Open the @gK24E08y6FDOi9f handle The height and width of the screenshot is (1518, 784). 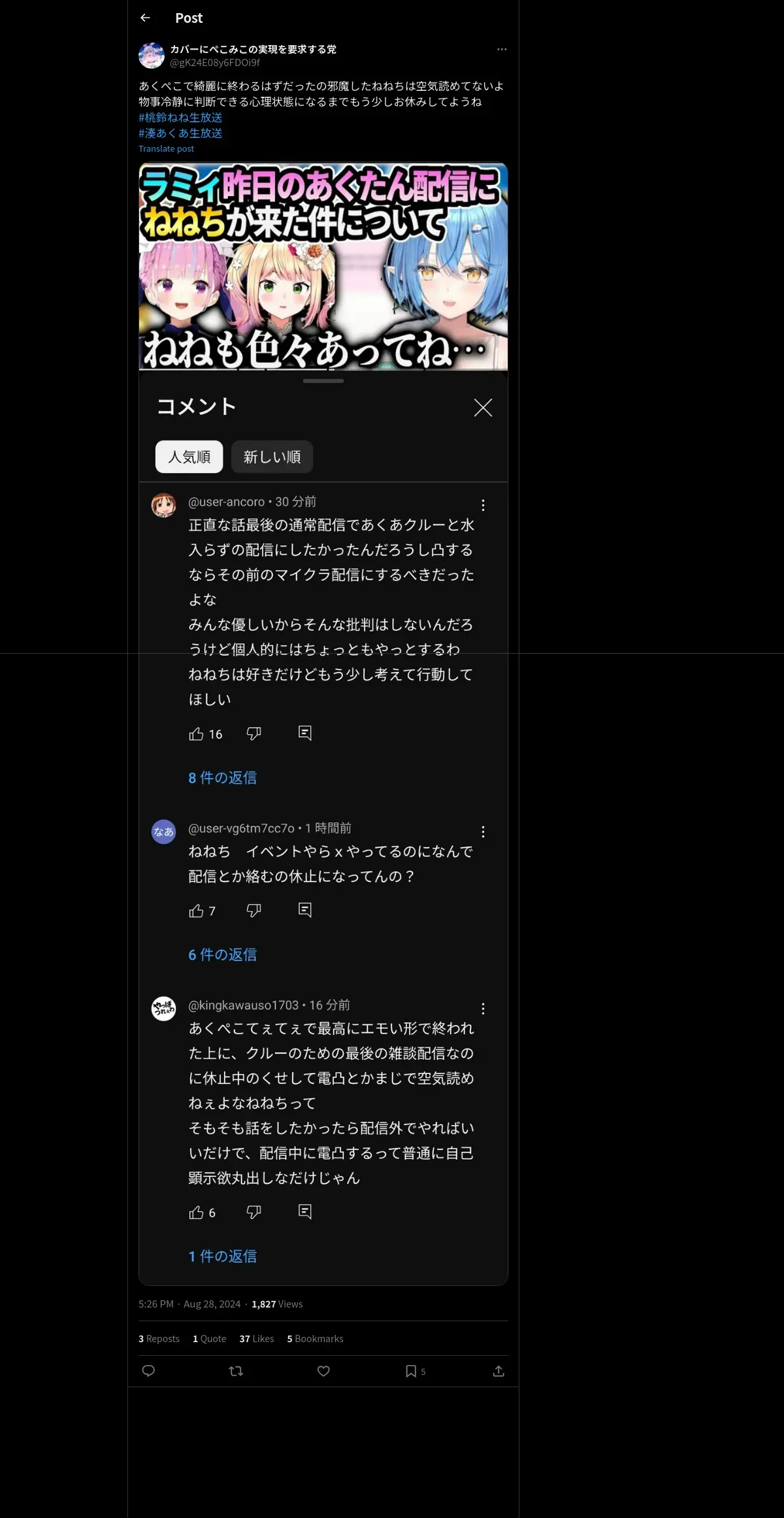coord(215,63)
